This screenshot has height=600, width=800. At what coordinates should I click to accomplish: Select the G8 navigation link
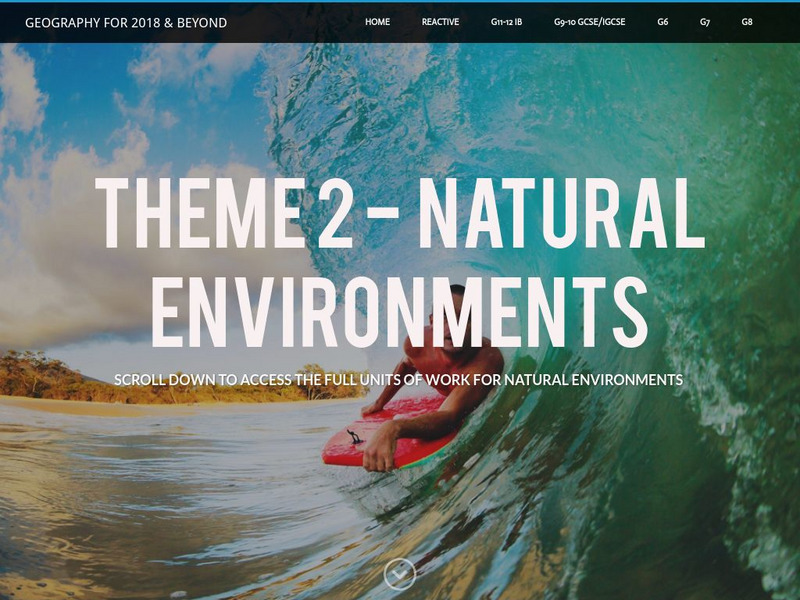click(x=747, y=22)
